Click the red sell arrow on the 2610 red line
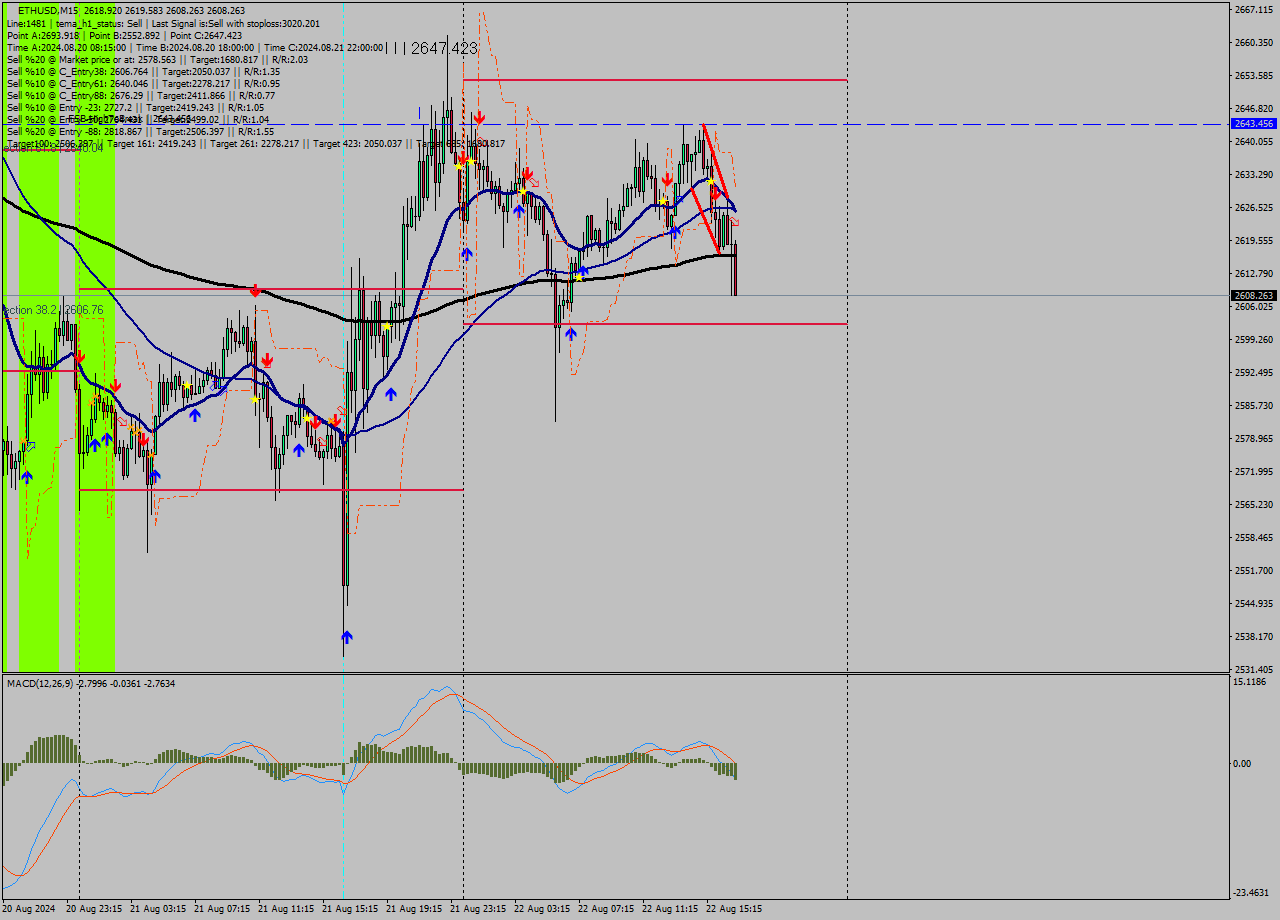 [x=256, y=290]
